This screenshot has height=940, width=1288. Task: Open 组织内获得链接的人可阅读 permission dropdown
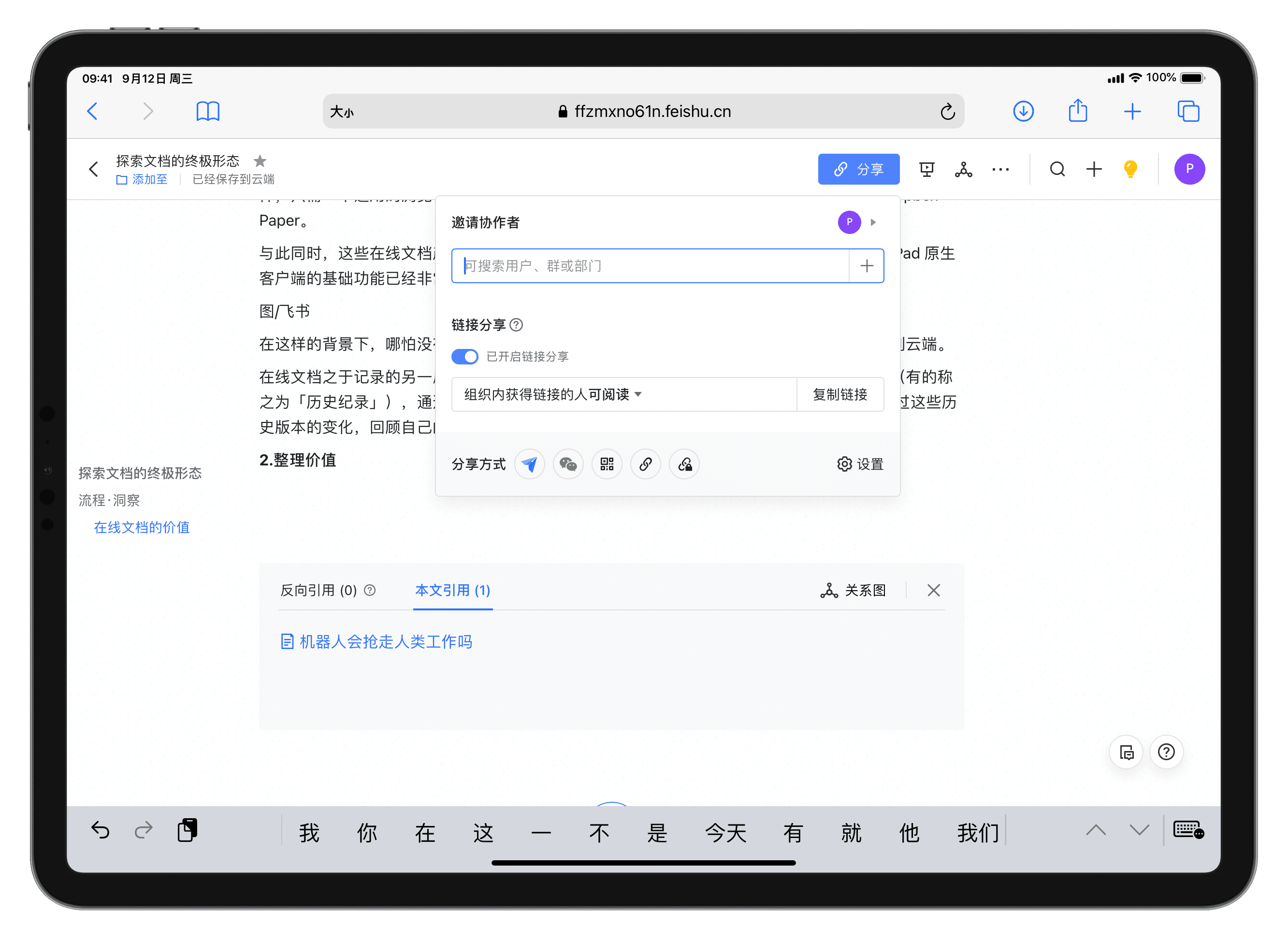tap(624, 394)
